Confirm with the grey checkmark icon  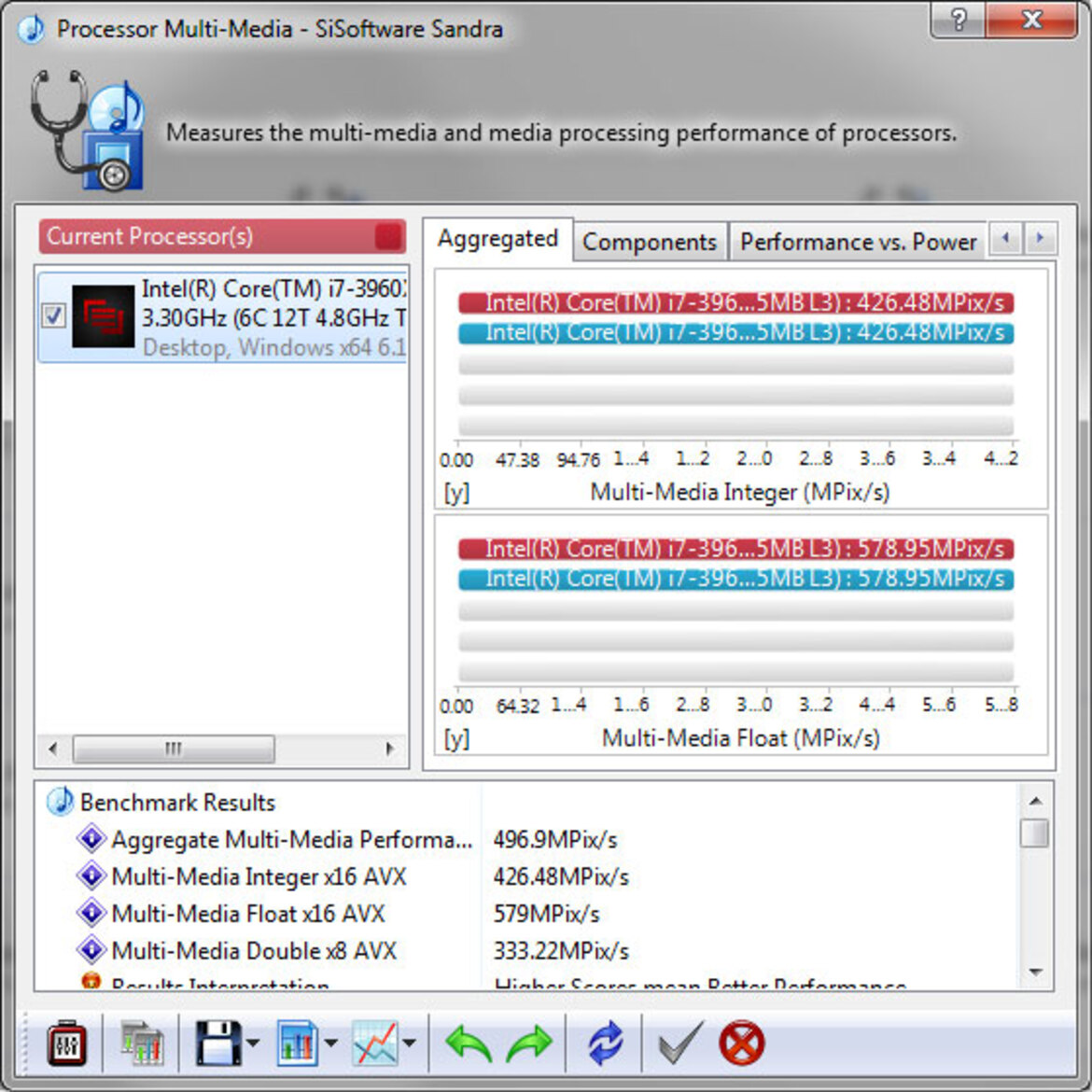pyautogui.click(x=680, y=1043)
